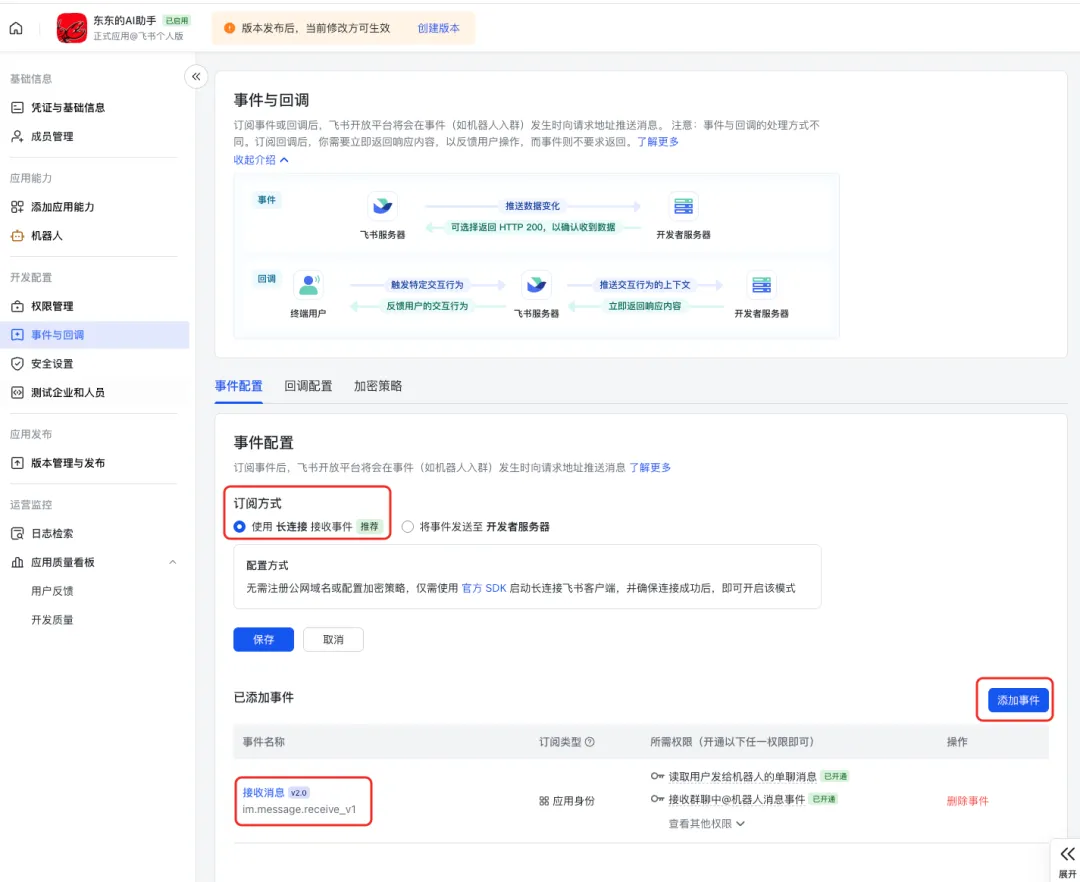Screen dimensions: 1080x882
Task: Click the 凭证与基础信息 sidebar icon
Action: [x=17, y=107]
